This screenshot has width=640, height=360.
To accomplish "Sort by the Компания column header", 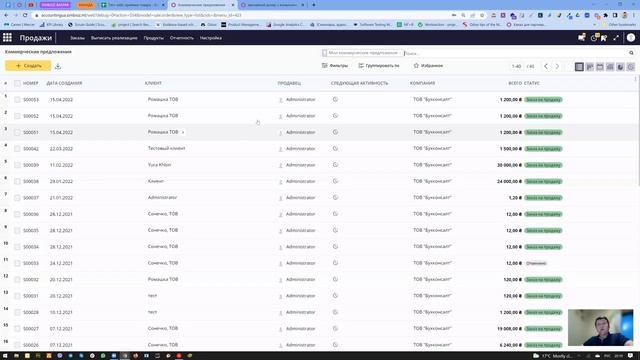I will click(422, 83).
